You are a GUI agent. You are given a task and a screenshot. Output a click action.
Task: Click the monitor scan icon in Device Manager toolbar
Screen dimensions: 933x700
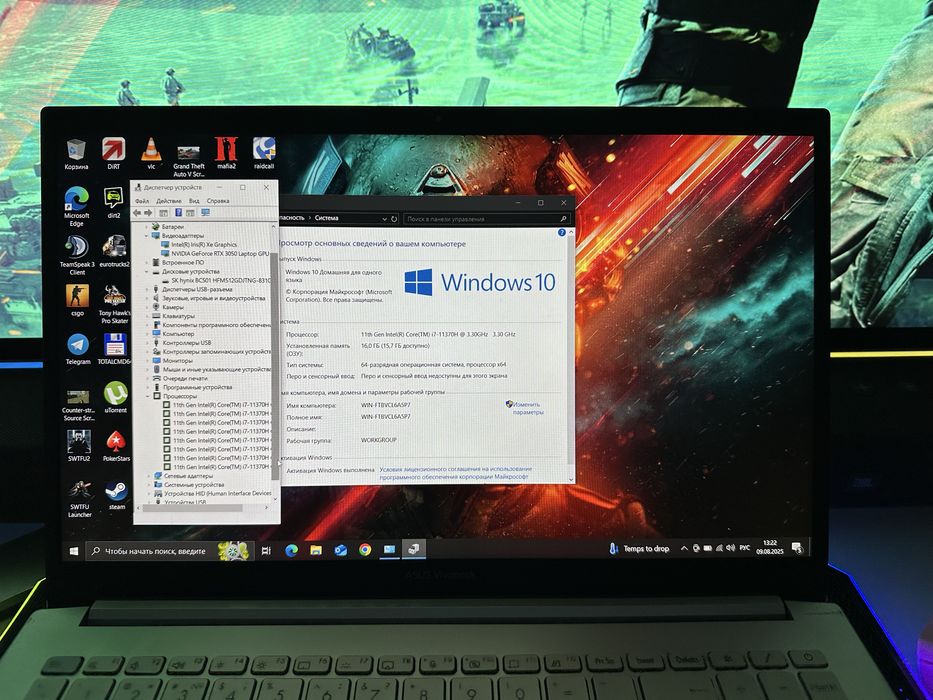[x=205, y=212]
